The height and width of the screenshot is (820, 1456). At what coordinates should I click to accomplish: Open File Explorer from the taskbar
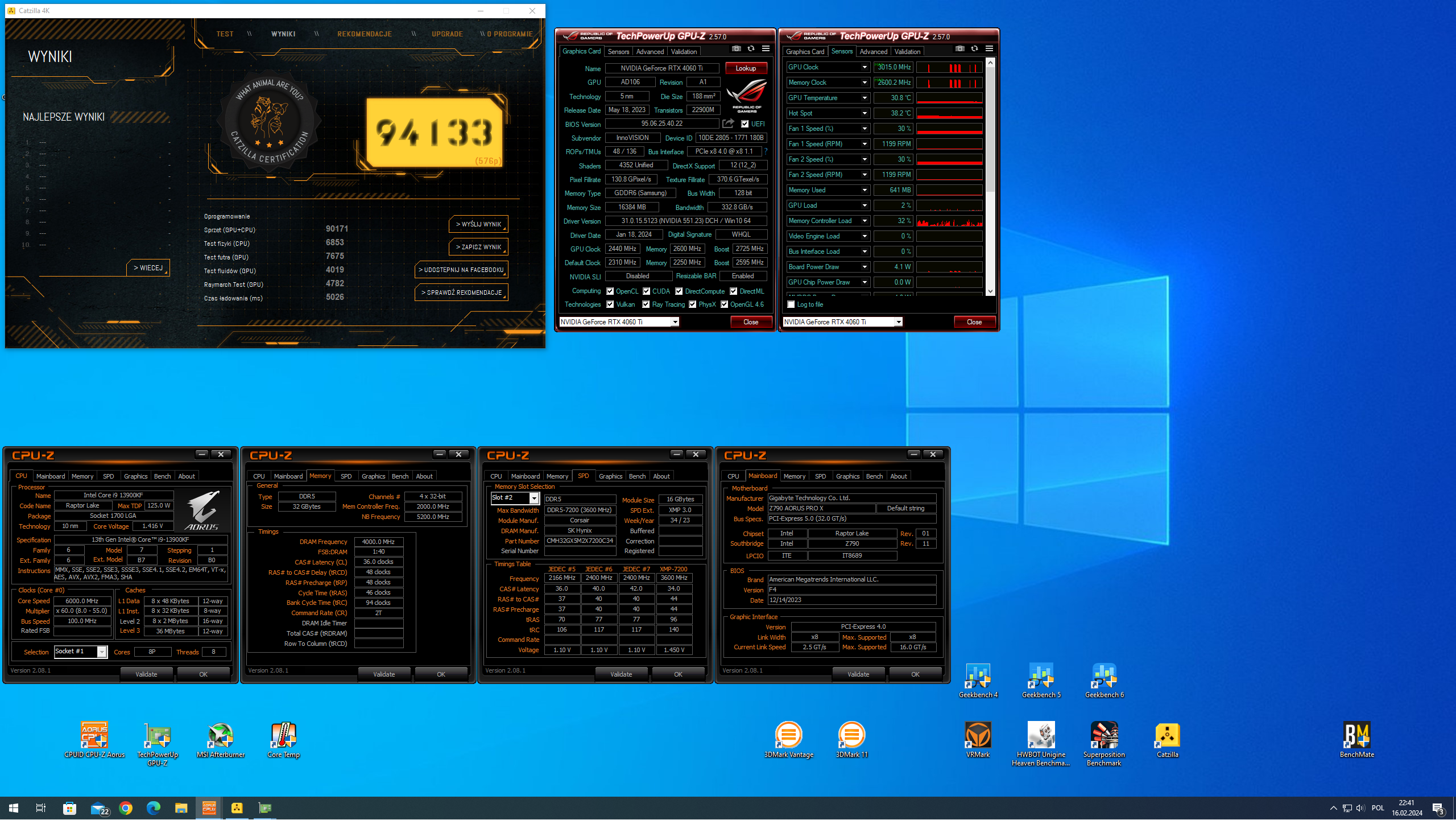tap(181, 808)
